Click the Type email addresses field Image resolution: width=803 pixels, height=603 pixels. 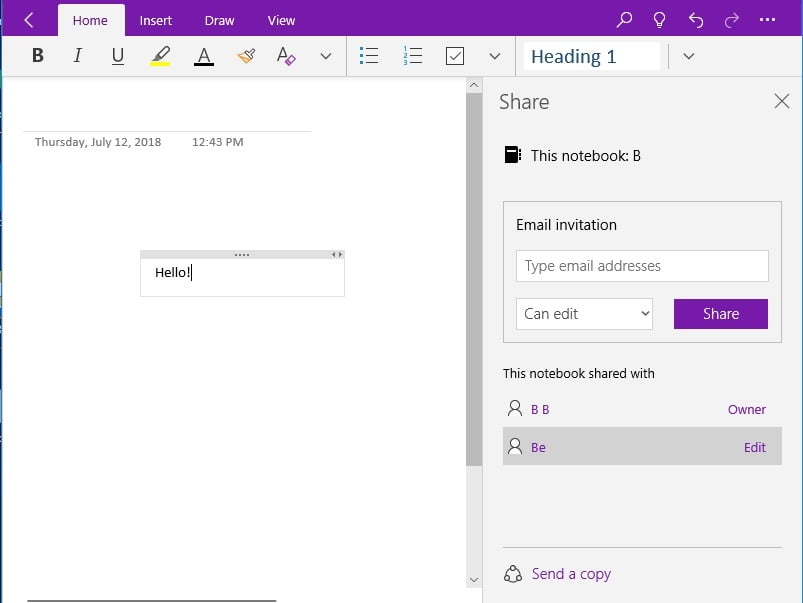coord(642,266)
